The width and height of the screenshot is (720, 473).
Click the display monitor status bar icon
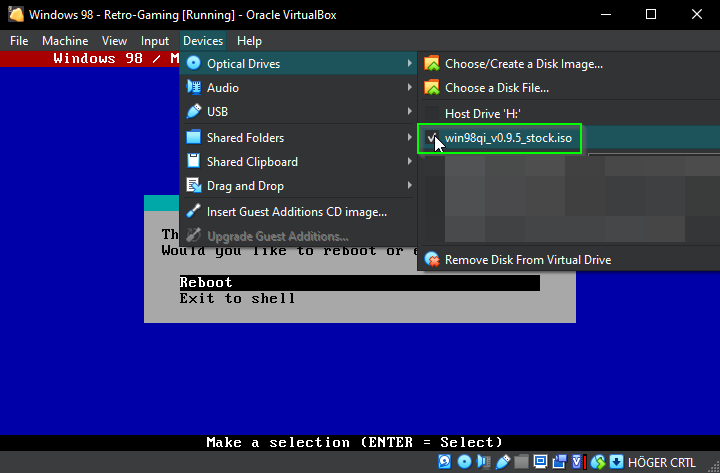tap(540, 462)
